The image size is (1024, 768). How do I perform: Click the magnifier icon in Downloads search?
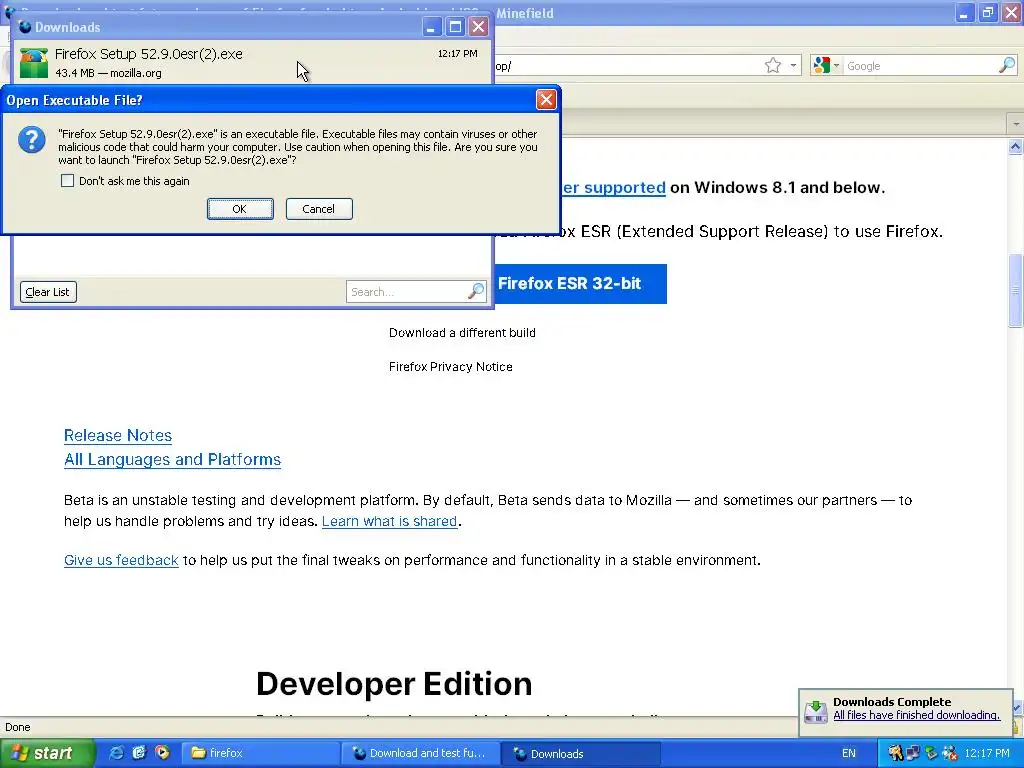[x=476, y=291]
